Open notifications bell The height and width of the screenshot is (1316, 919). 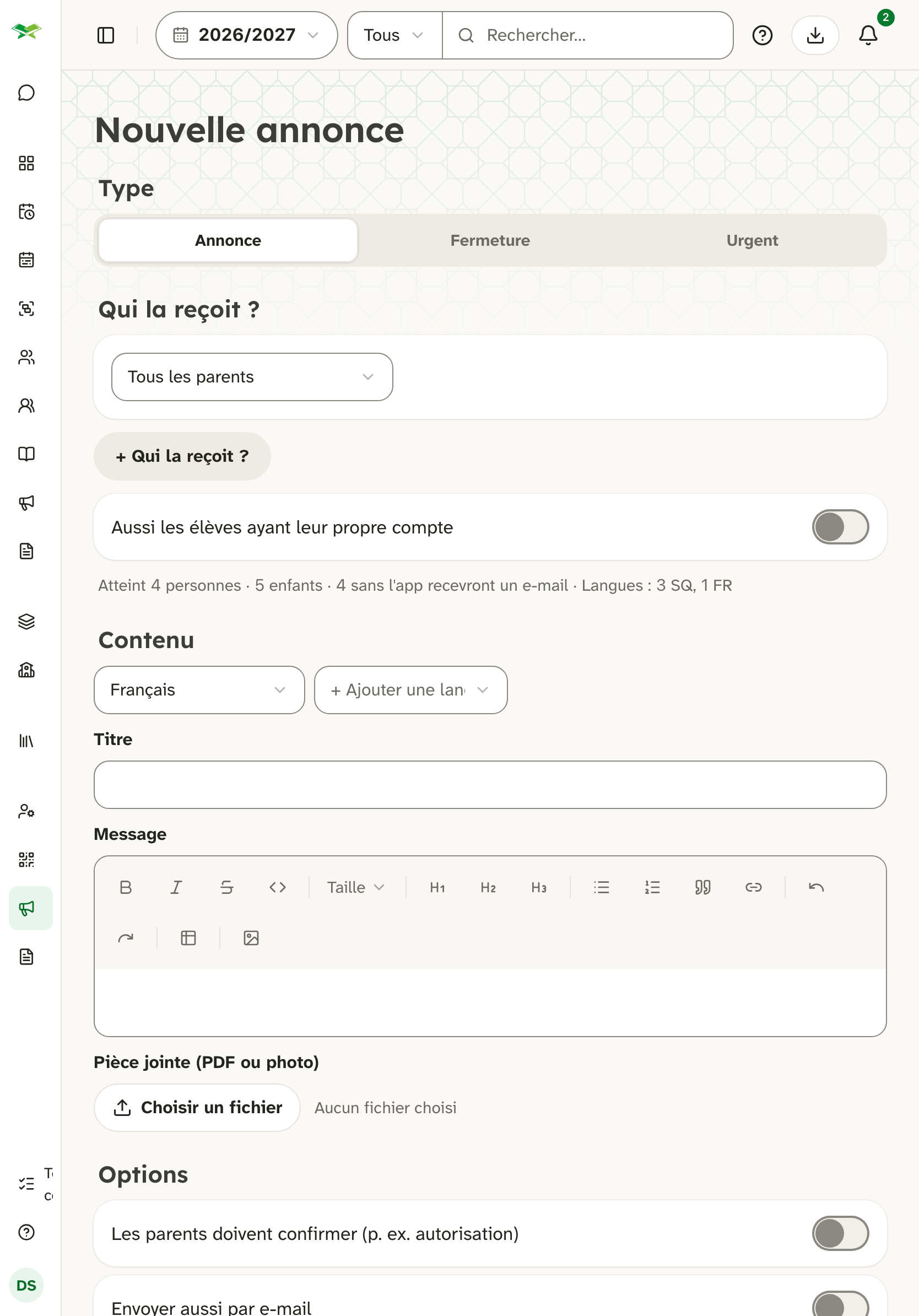point(868,35)
